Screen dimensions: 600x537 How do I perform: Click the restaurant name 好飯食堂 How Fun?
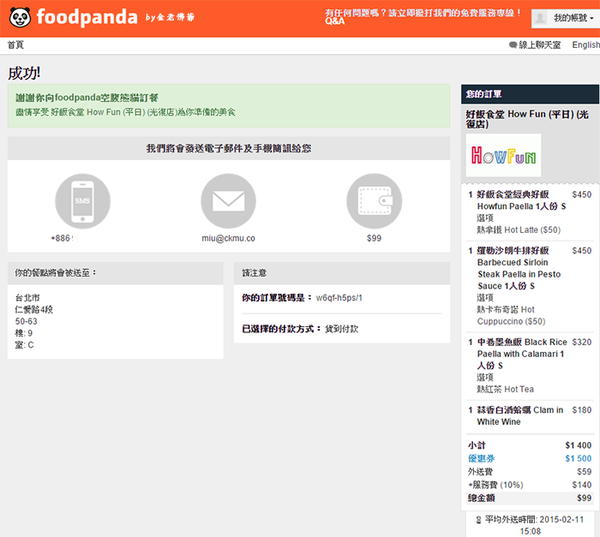[527, 119]
